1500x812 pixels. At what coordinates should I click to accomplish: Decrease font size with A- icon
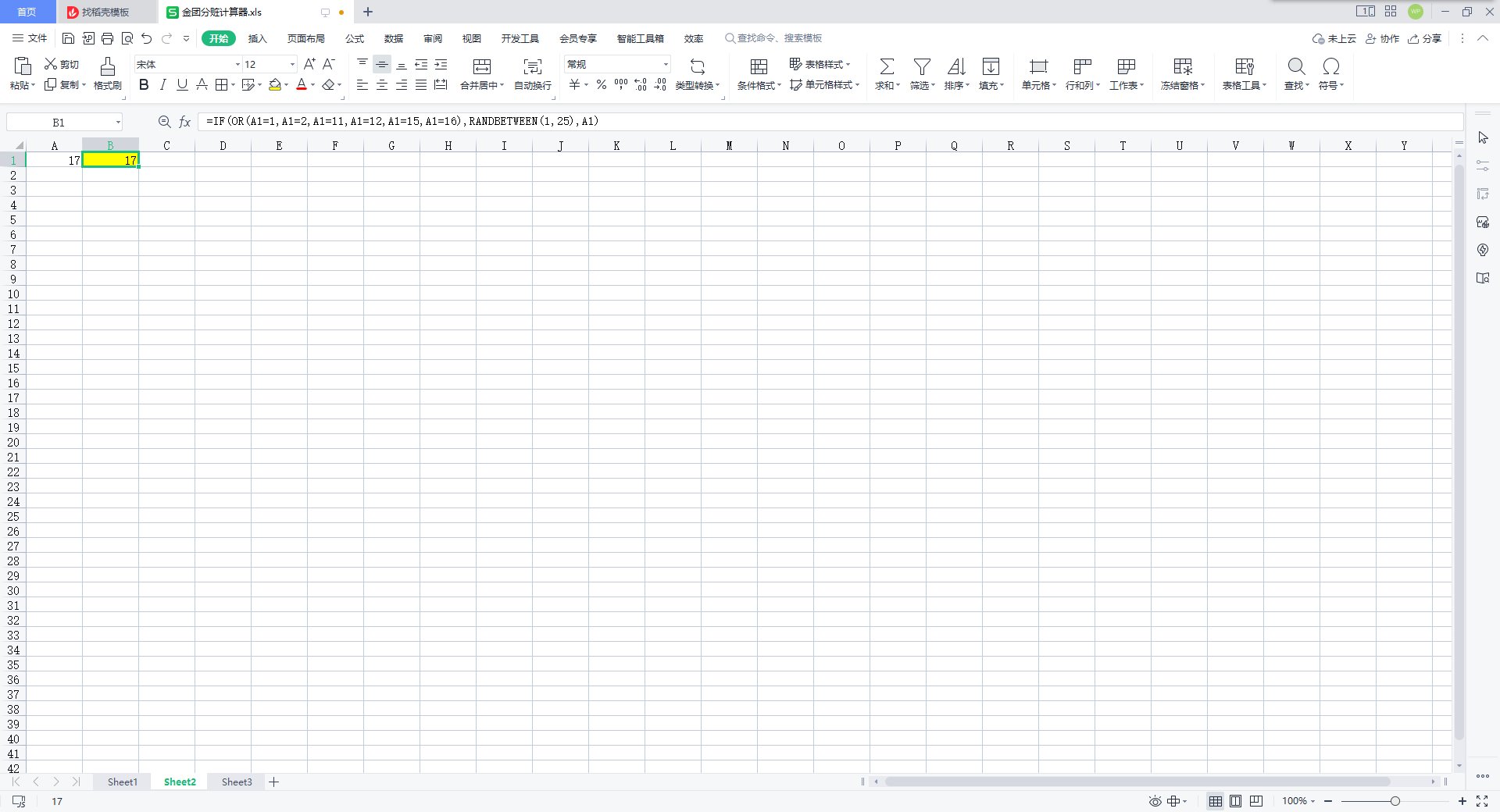coord(329,64)
